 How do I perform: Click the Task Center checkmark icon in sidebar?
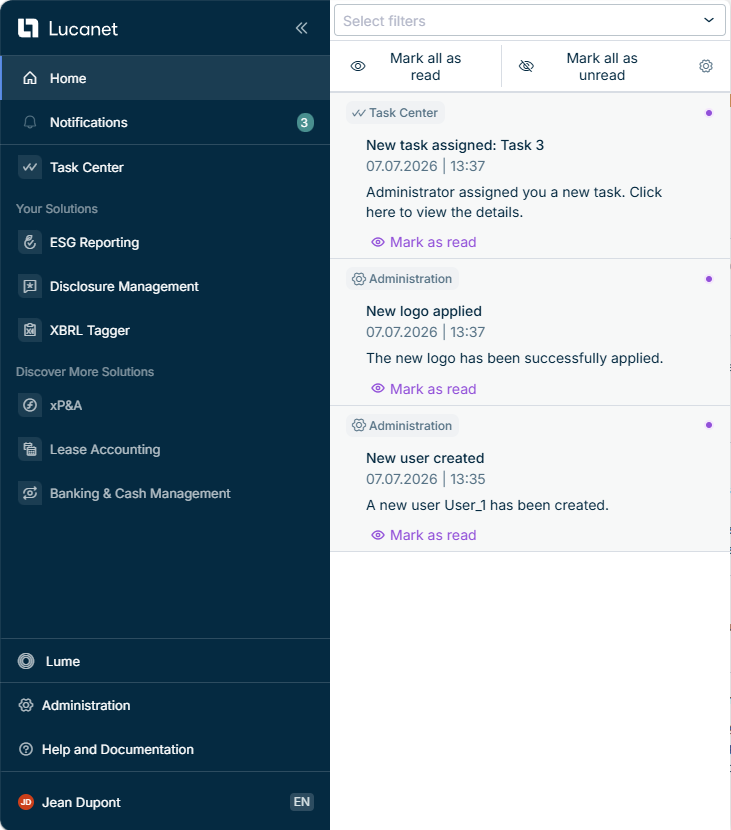pyautogui.click(x=30, y=167)
